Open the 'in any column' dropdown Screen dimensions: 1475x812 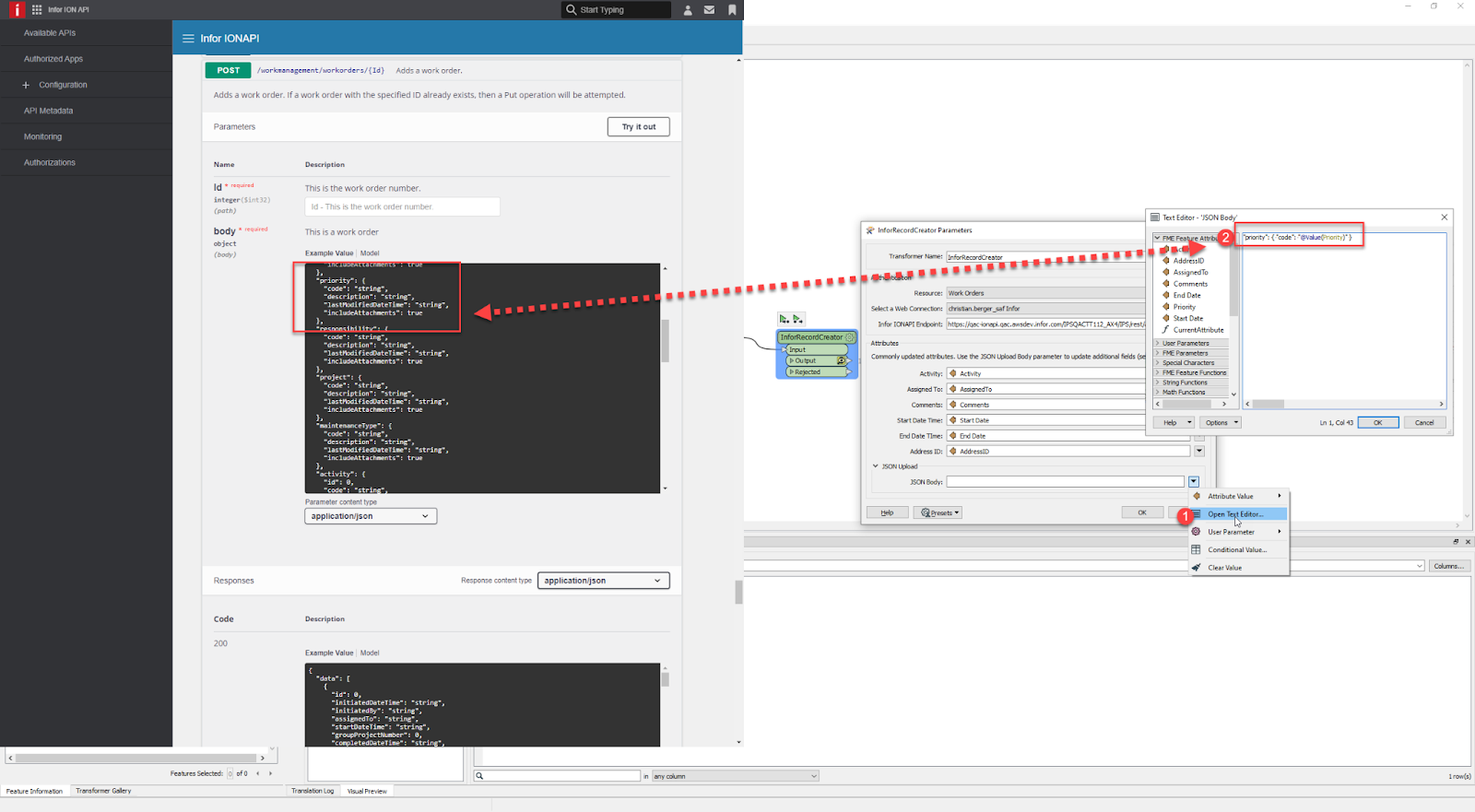point(736,776)
